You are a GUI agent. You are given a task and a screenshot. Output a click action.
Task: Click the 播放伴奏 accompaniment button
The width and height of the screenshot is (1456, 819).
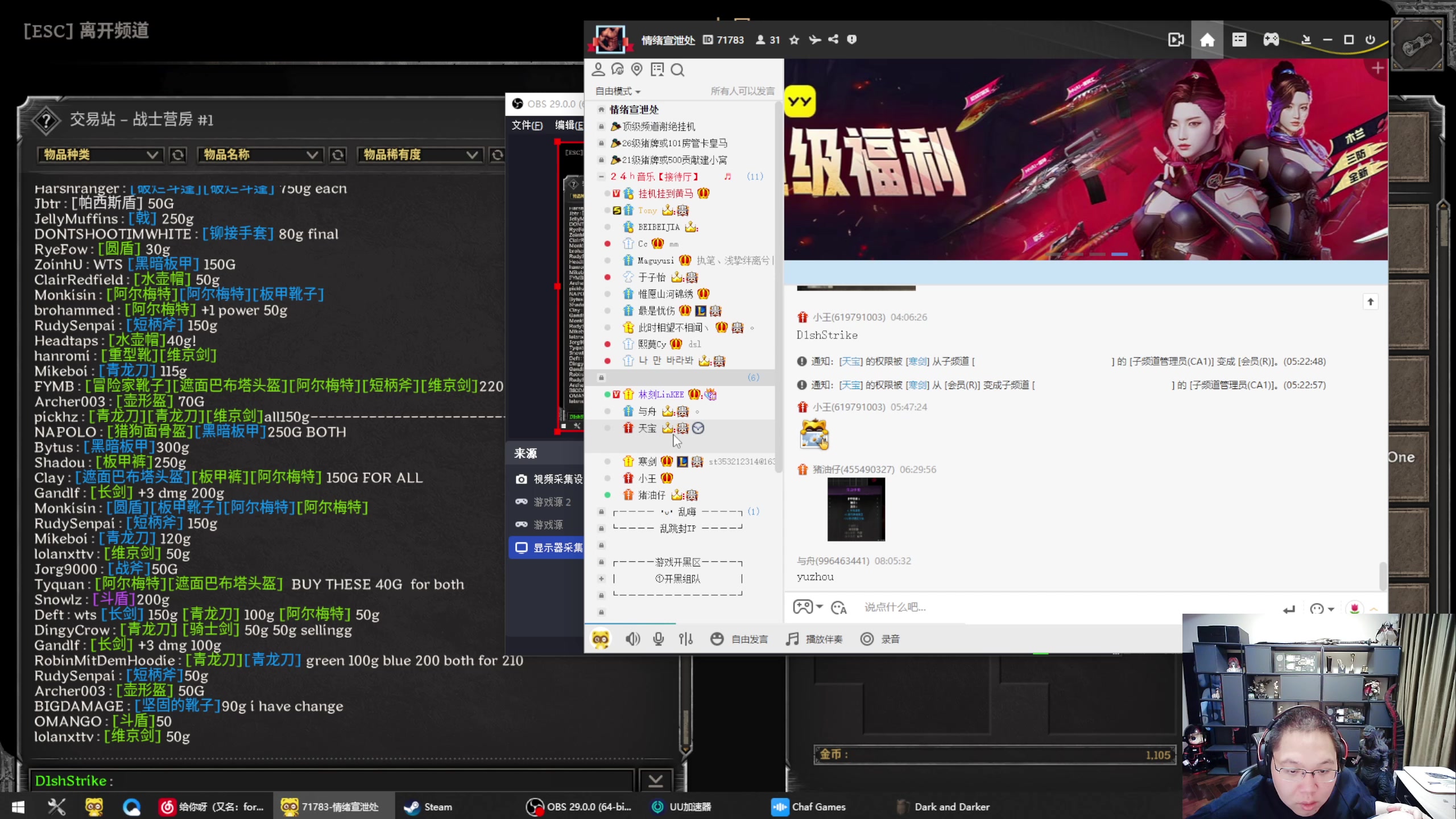point(814,639)
